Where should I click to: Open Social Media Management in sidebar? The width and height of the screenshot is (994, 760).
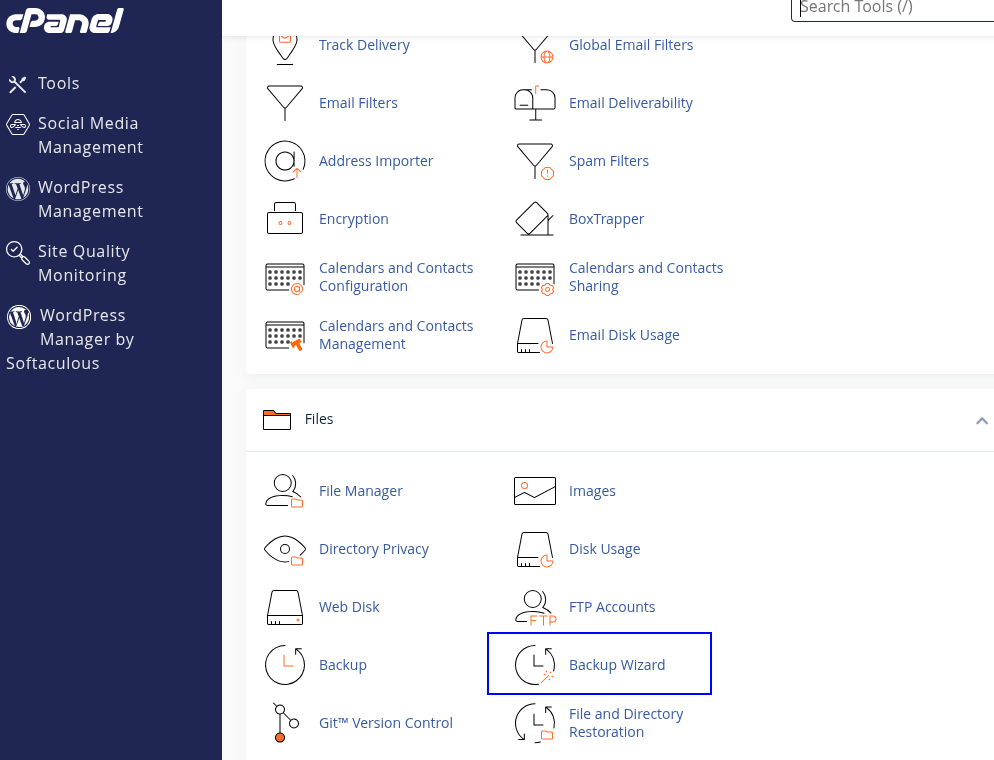tap(91, 135)
